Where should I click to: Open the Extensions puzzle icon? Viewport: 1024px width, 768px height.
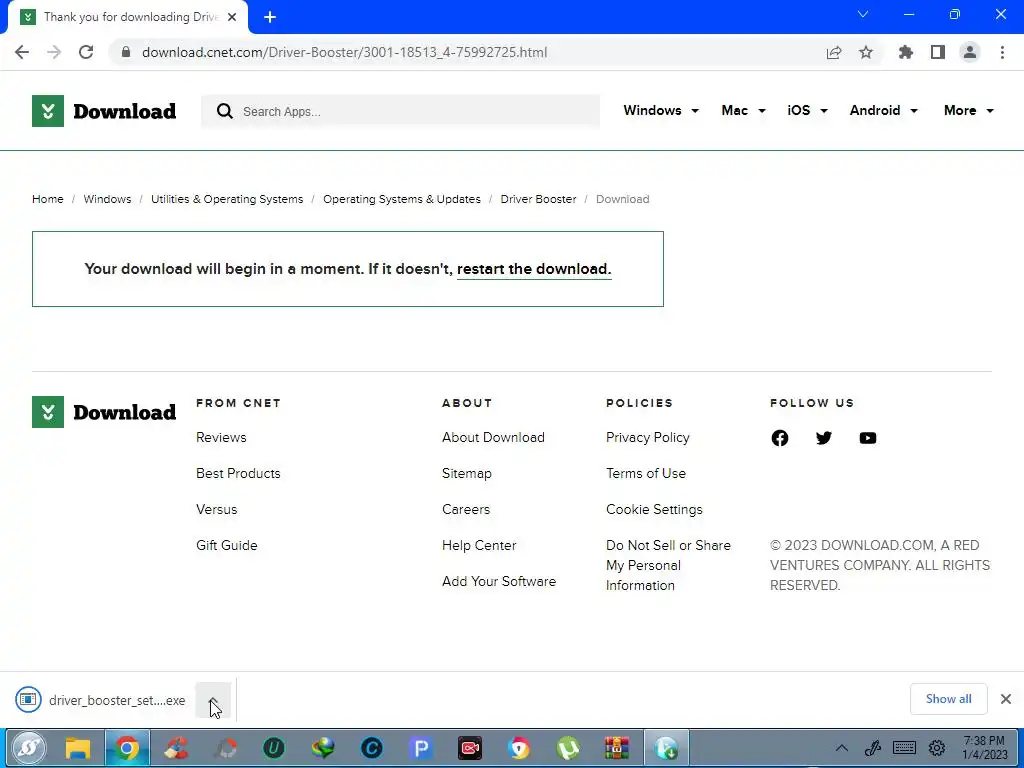906,52
